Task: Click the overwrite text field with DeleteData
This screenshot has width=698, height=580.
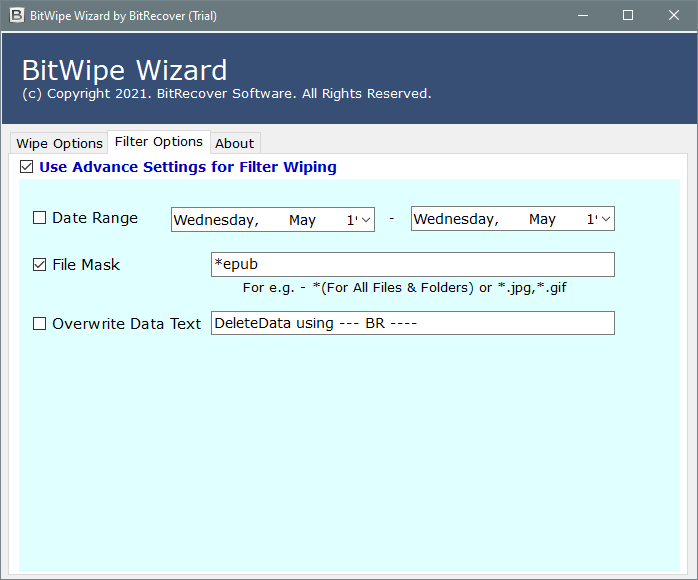Action: pyautogui.click(x=413, y=323)
